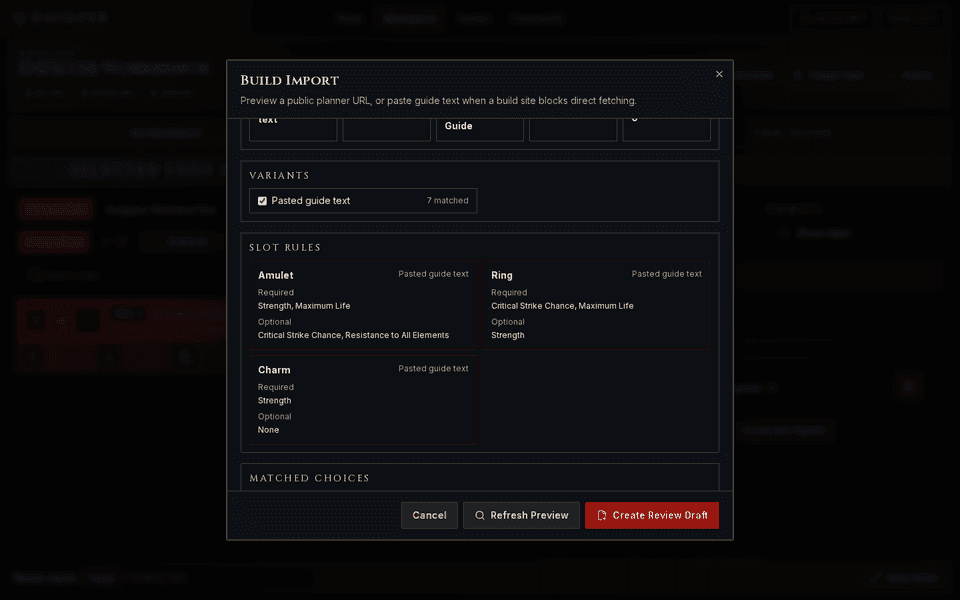Select the Charm slot rule card heading

coord(274,370)
